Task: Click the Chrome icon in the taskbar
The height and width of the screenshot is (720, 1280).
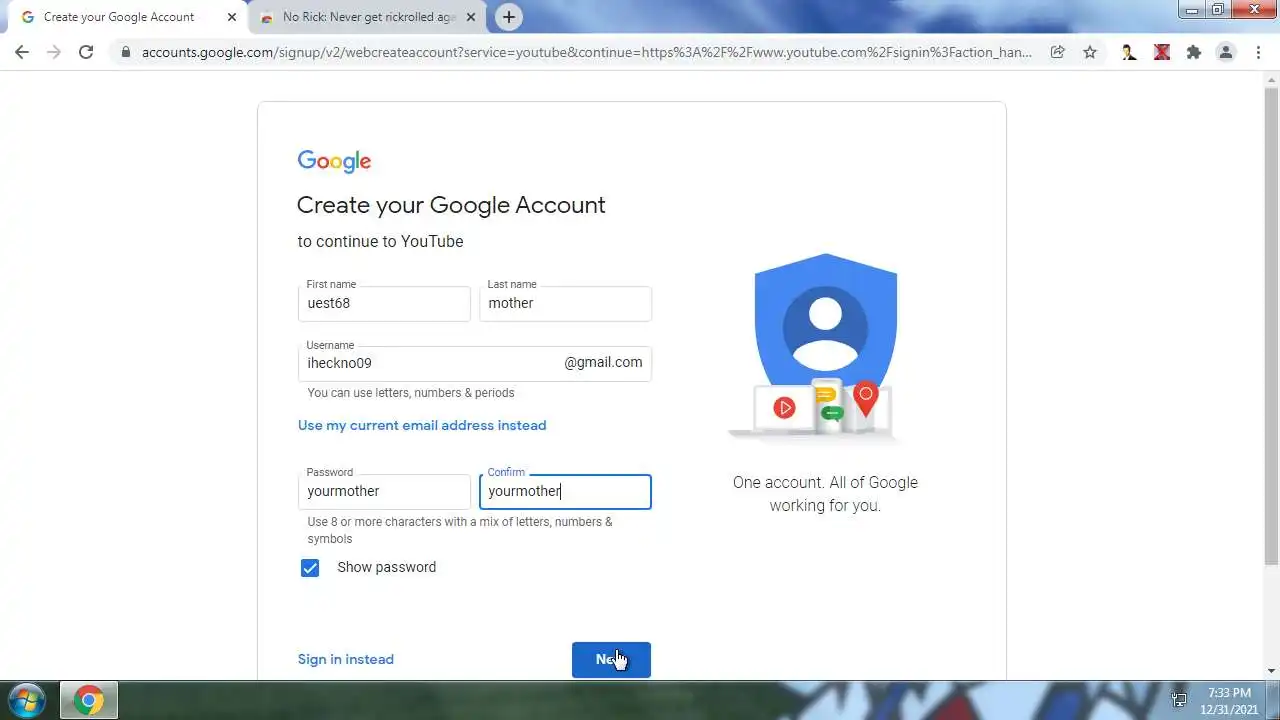Action: click(89, 700)
